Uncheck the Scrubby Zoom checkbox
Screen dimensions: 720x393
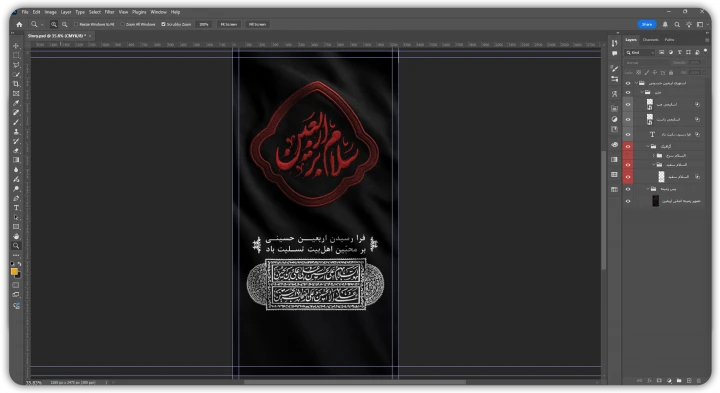click(x=163, y=24)
